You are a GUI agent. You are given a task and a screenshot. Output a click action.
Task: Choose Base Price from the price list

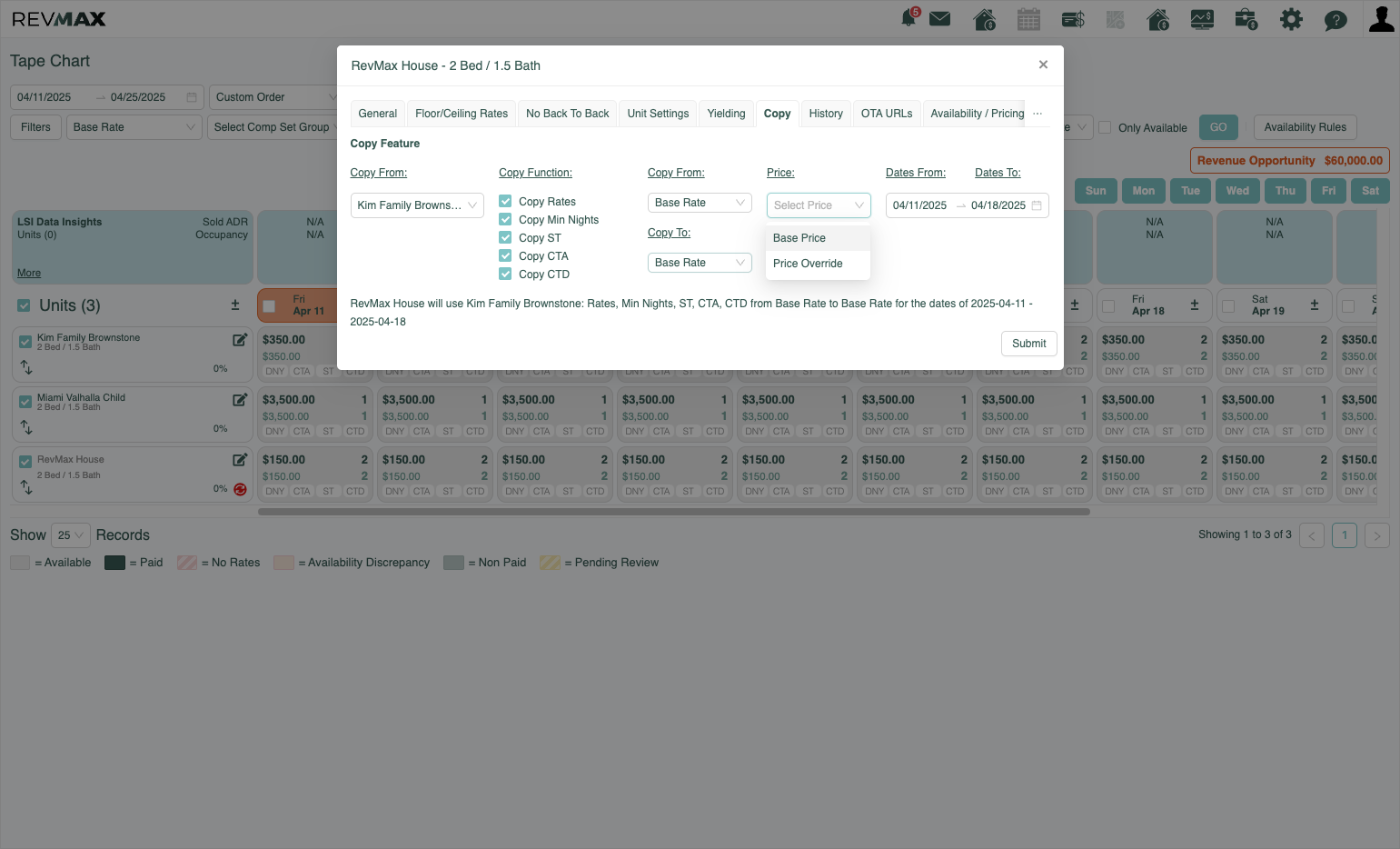tap(819, 238)
